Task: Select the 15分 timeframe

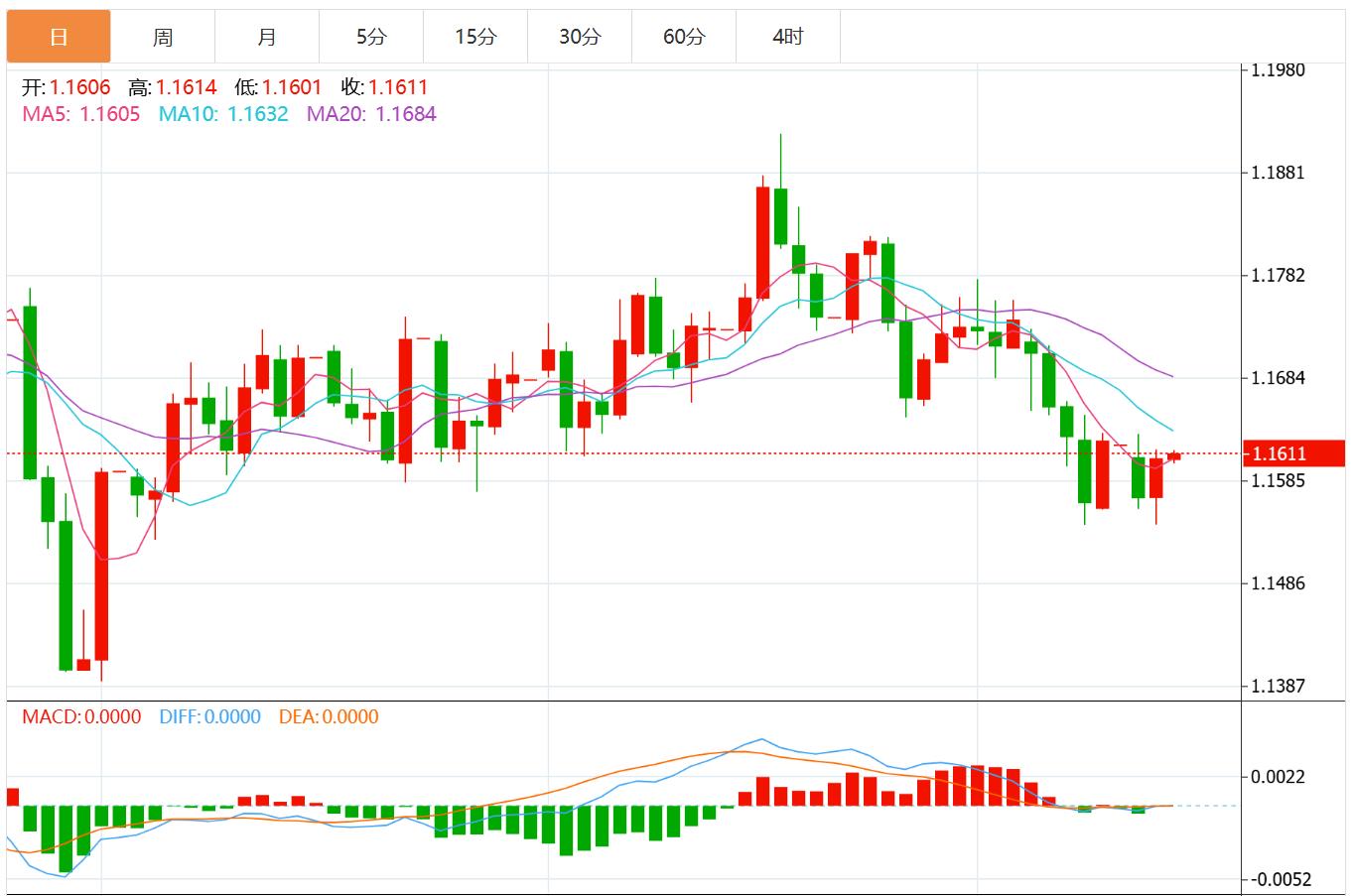Action: coord(474,36)
